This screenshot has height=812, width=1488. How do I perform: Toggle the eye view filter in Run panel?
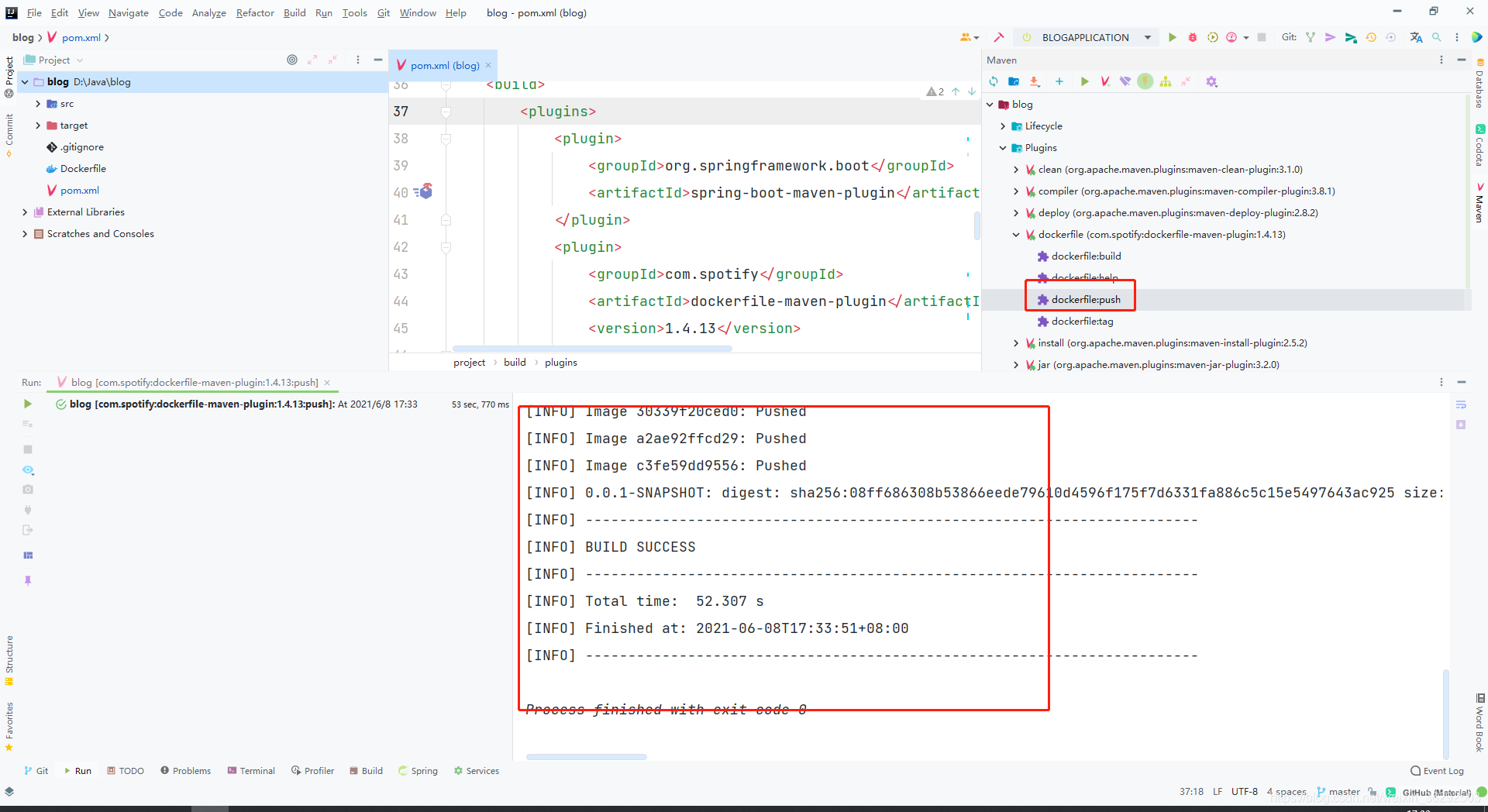(28, 470)
